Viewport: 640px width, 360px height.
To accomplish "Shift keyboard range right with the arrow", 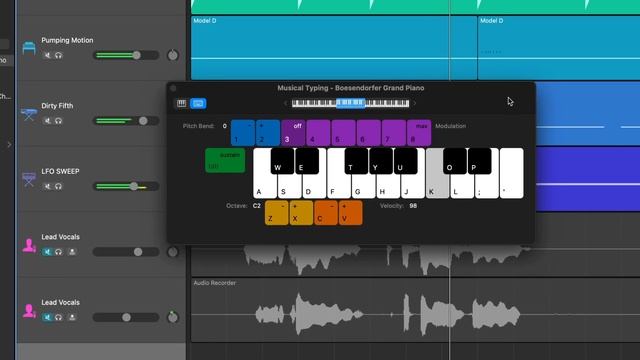I will coord(415,104).
